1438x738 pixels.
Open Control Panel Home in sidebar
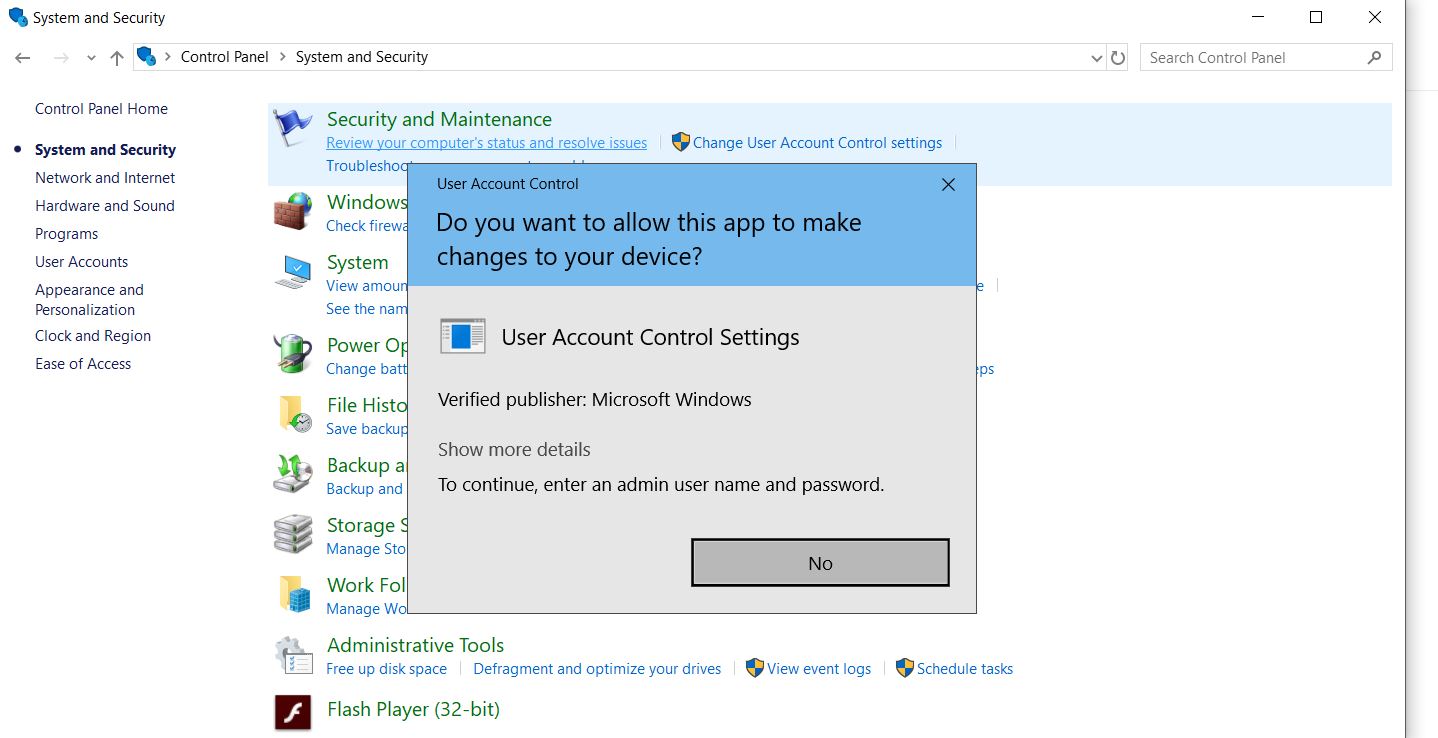click(x=101, y=109)
